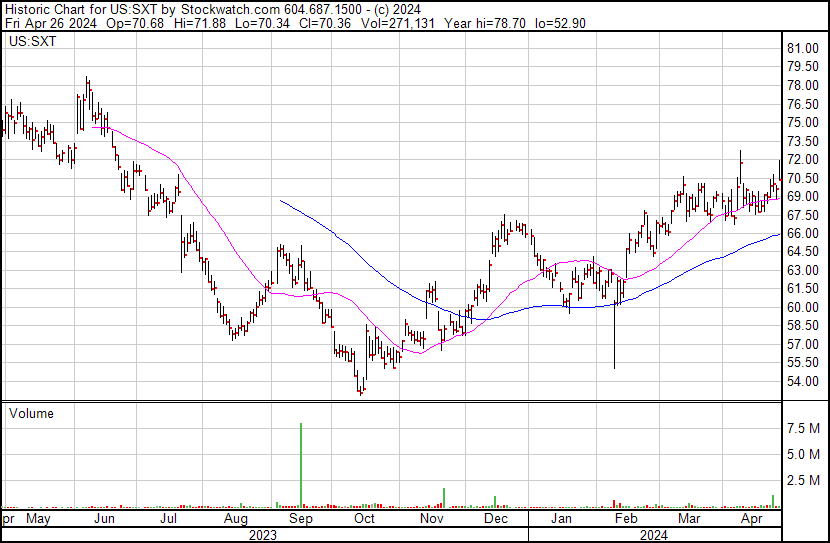Click the Dec month label
This screenshot has width=830, height=543.
495,519
